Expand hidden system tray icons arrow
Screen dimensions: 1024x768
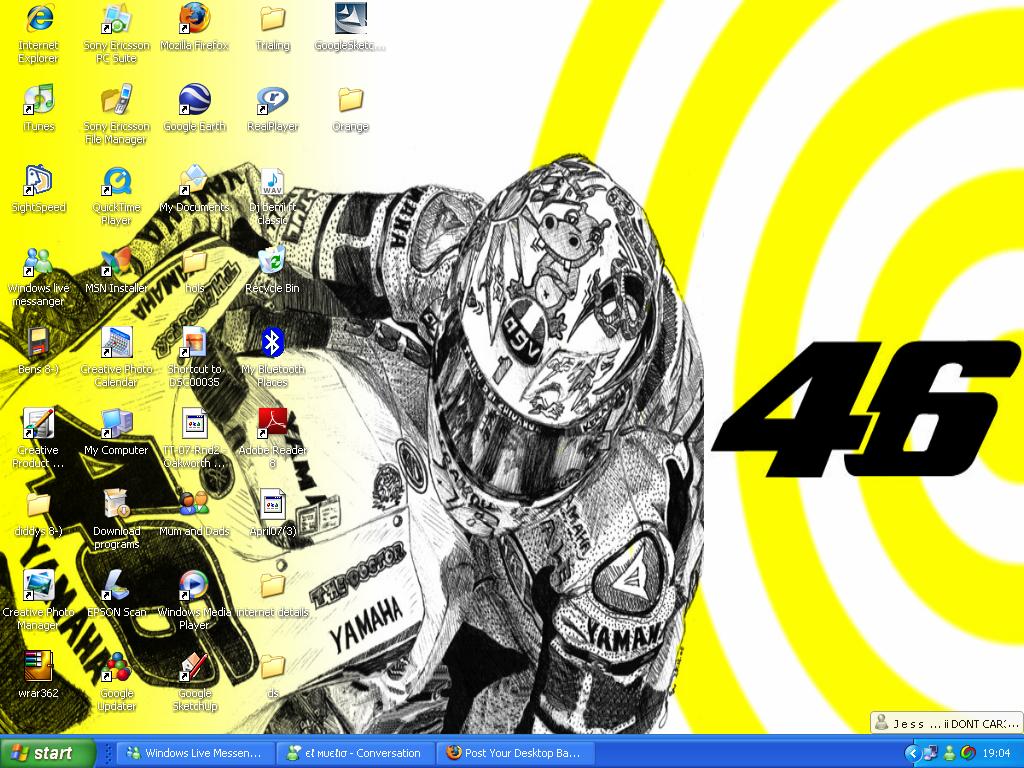tap(912, 754)
